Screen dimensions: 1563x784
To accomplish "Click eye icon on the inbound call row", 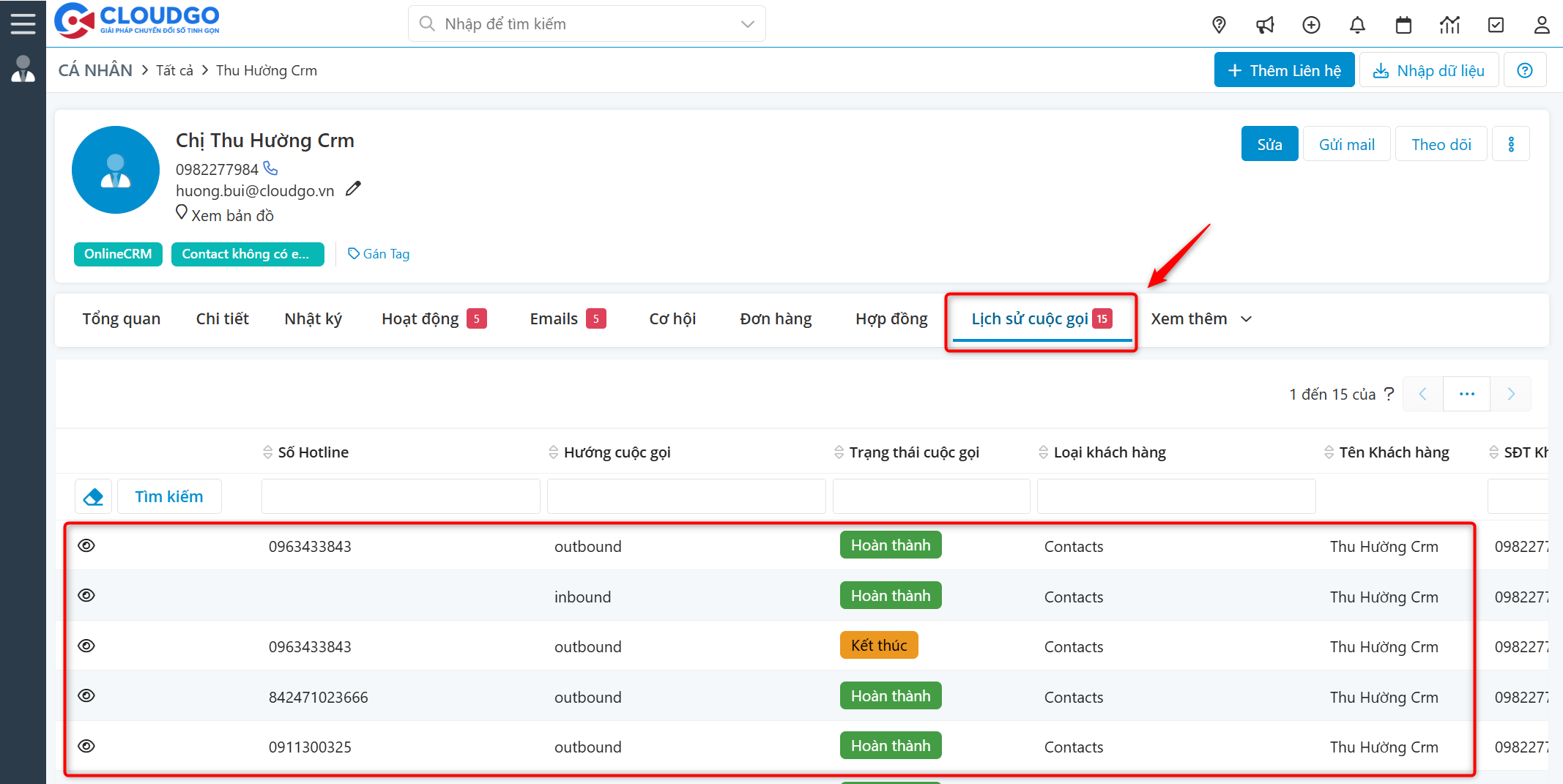I will [x=86, y=595].
